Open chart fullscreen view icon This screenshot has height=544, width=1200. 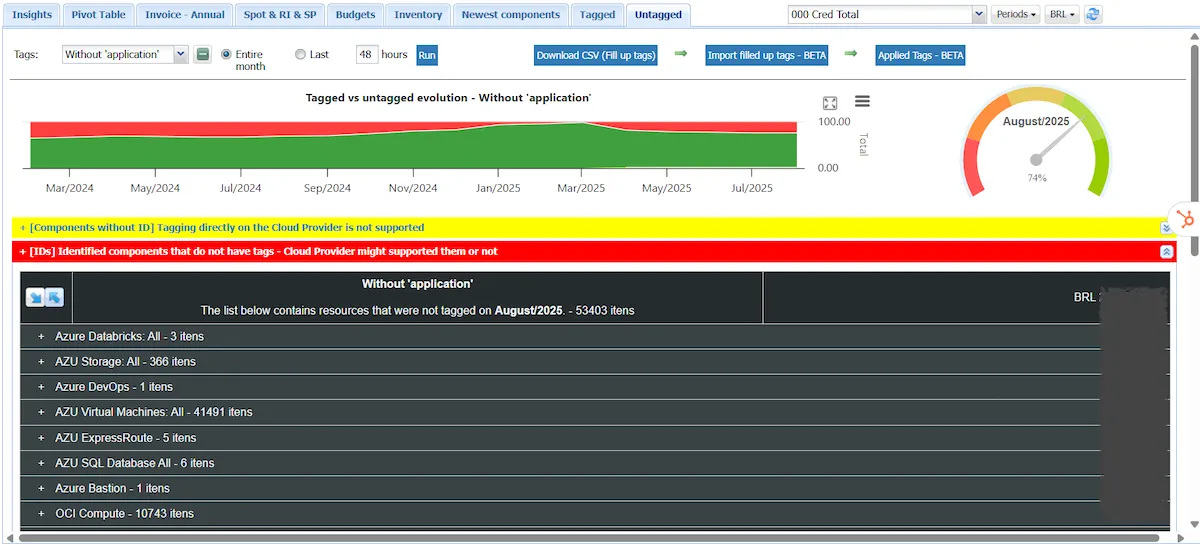(x=829, y=103)
